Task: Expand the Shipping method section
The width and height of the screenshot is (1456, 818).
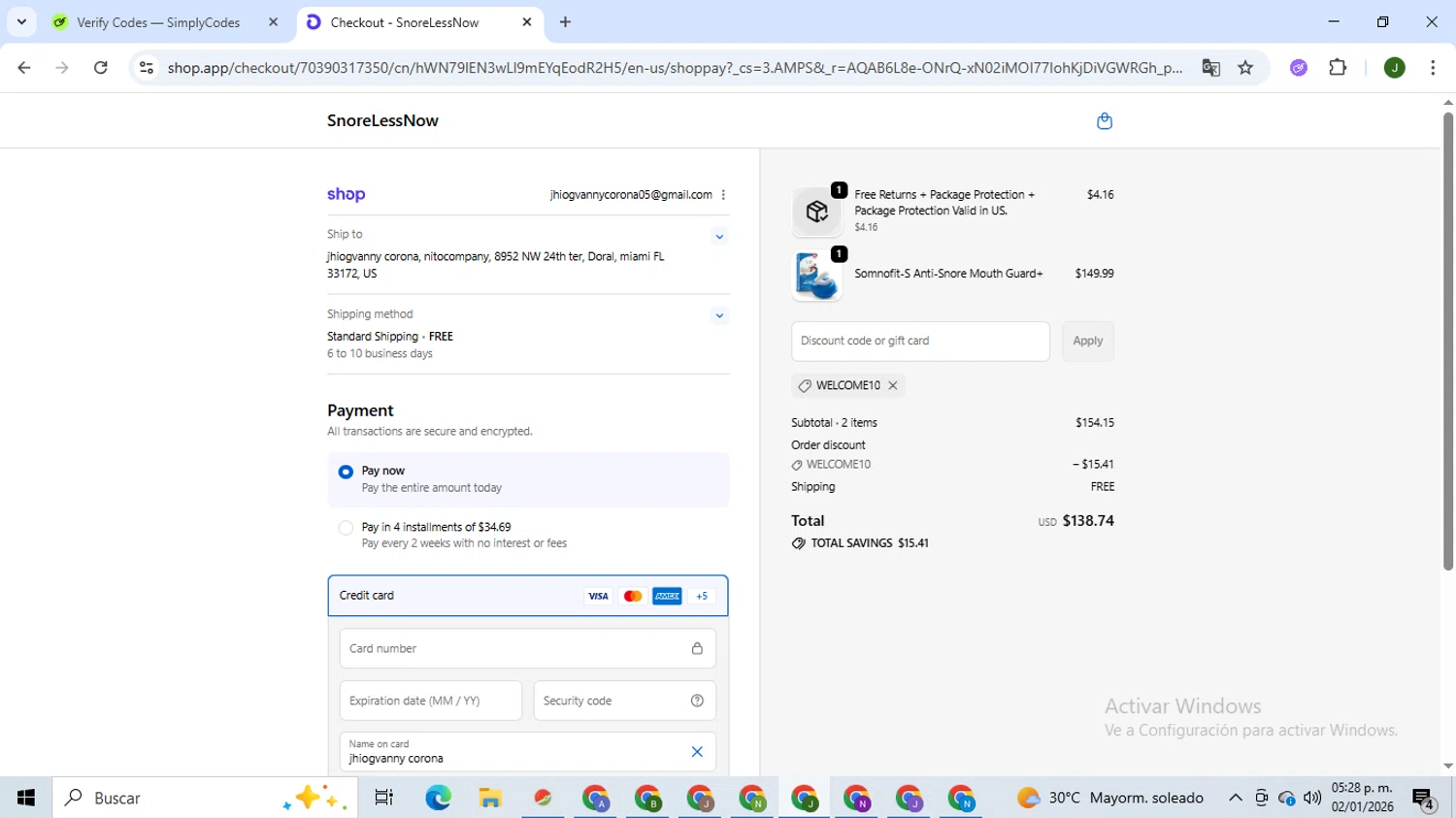Action: [719, 315]
